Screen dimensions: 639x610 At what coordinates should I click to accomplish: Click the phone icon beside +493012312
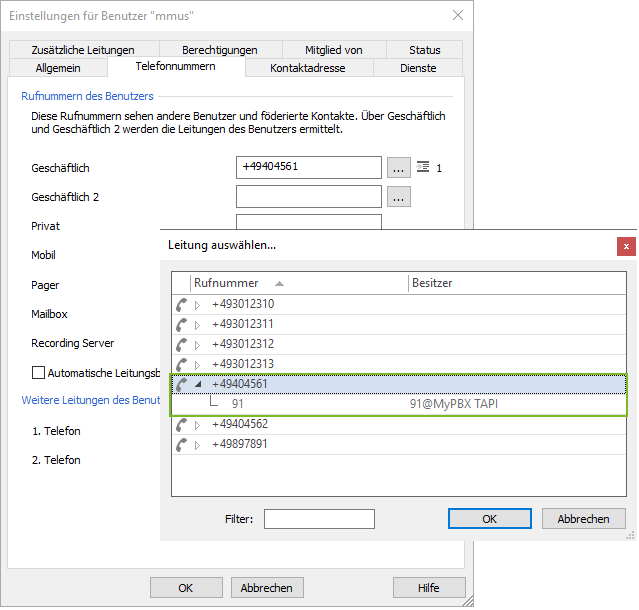[x=181, y=344]
